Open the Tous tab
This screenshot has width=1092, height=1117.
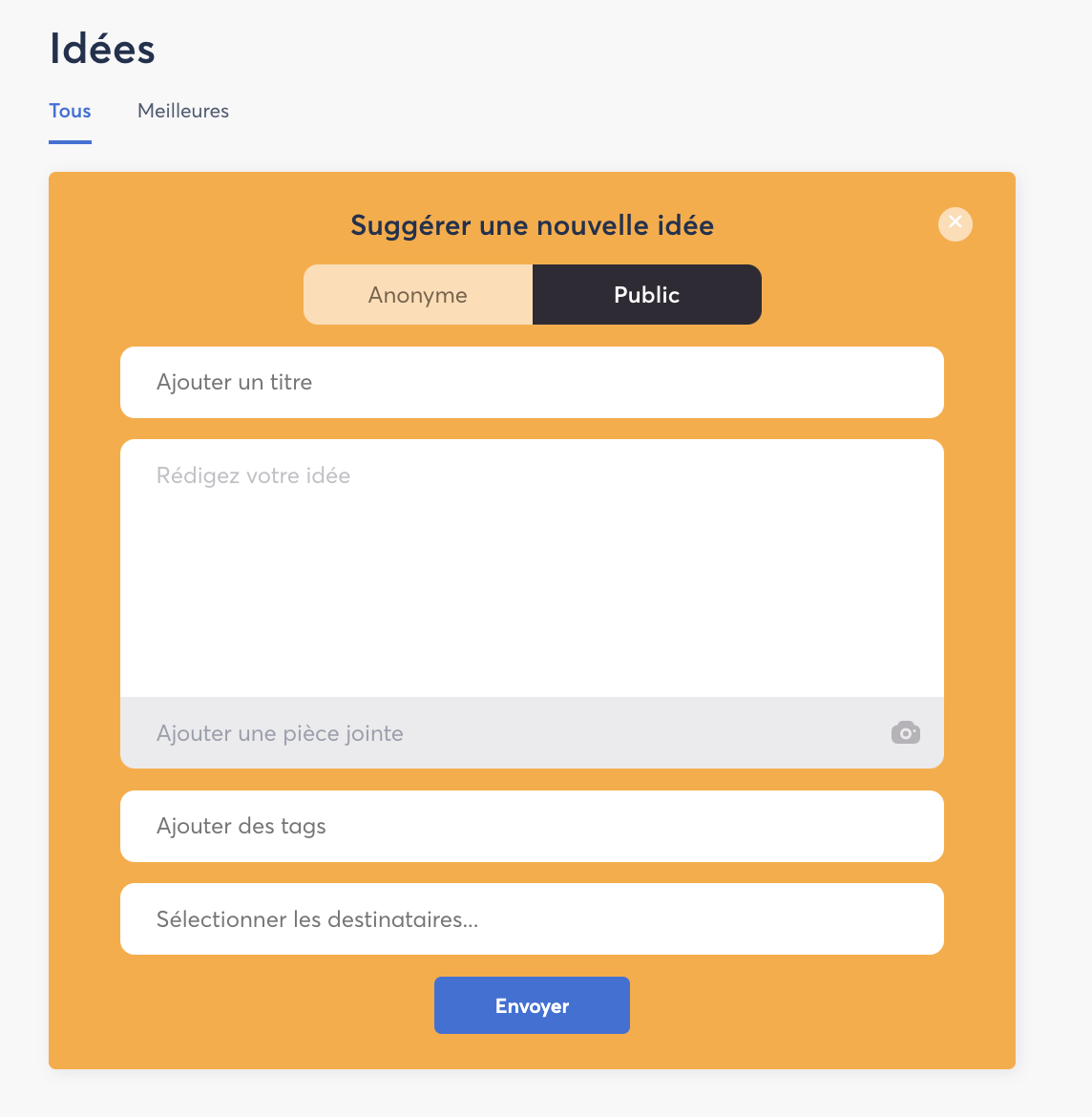(x=70, y=111)
